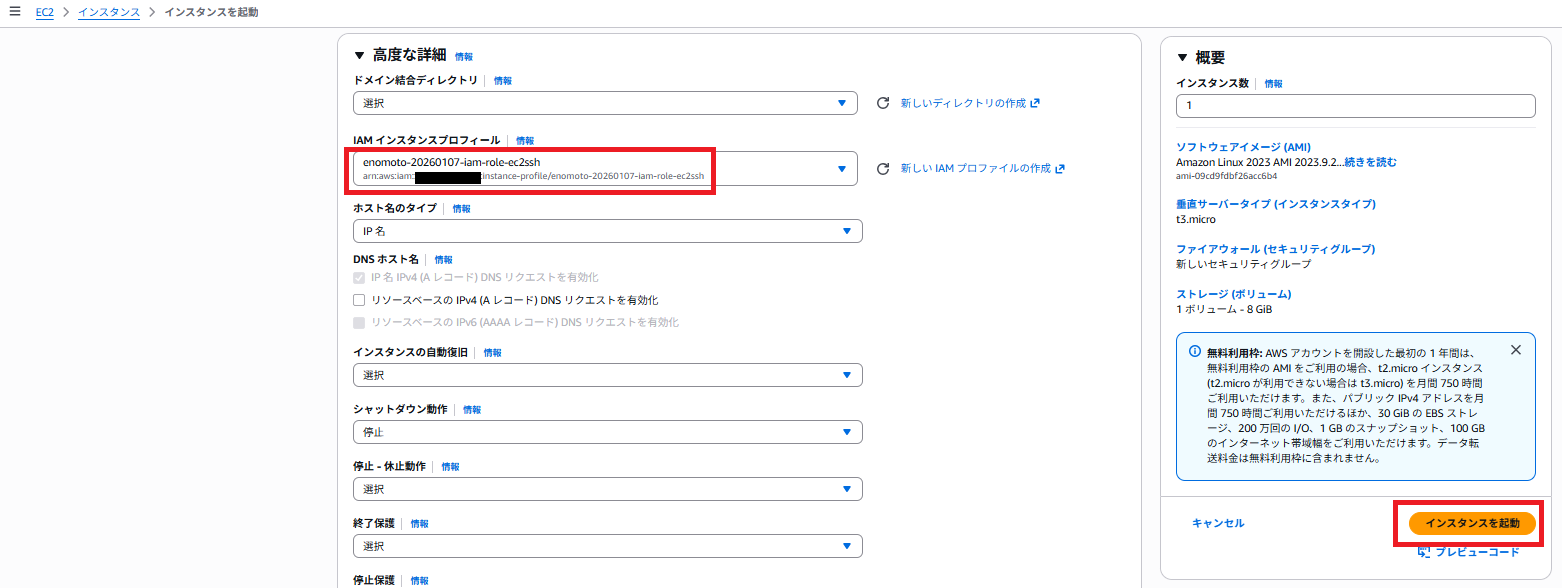This screenshot has height=588, width=1562.
Task: Go to EC2 in the breadcrumb
Action: (x=44, y=12)
